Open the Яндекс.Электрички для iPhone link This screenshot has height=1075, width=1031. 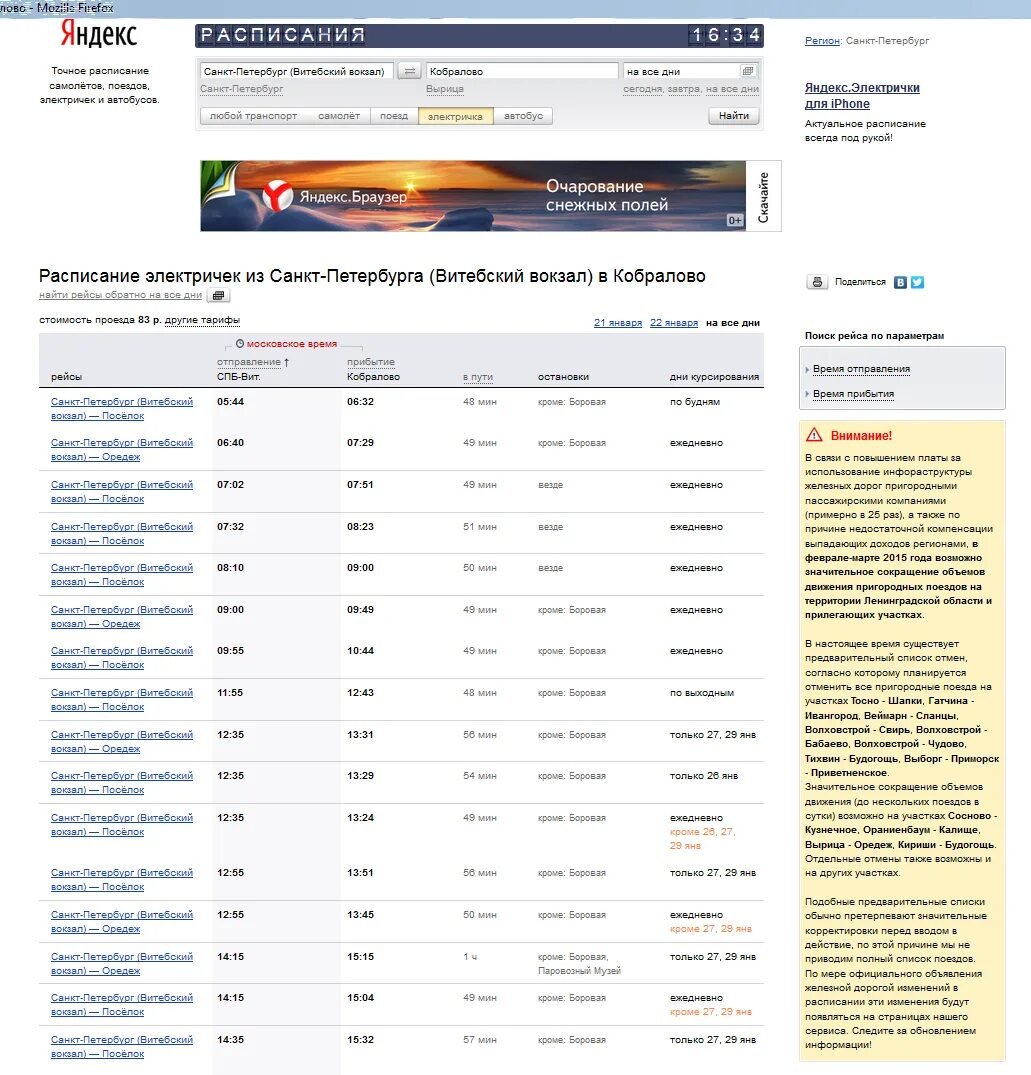(x=862, y=95)
